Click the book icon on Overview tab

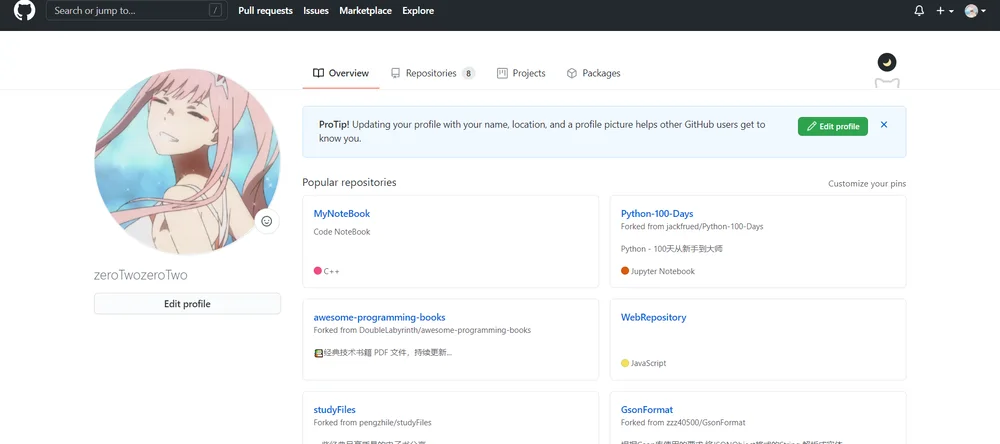[318, 73]
